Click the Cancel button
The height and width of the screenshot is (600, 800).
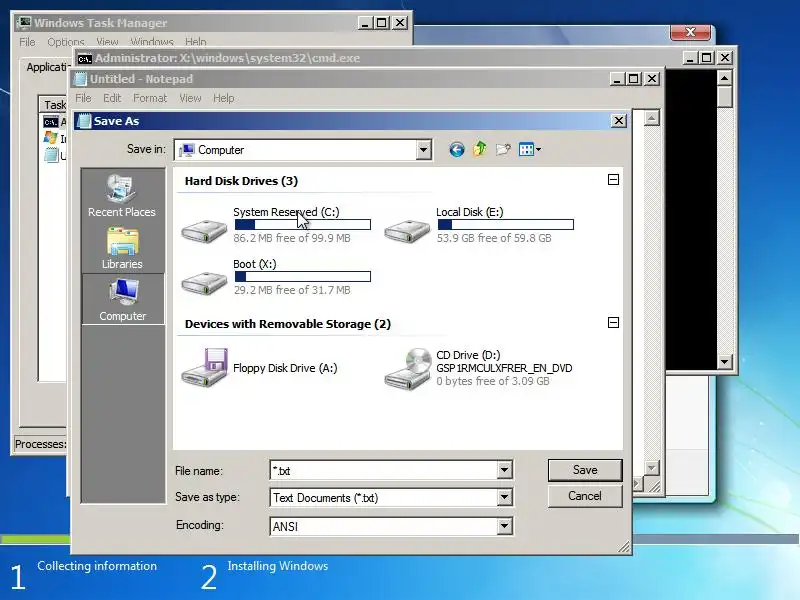click(585, 496)
